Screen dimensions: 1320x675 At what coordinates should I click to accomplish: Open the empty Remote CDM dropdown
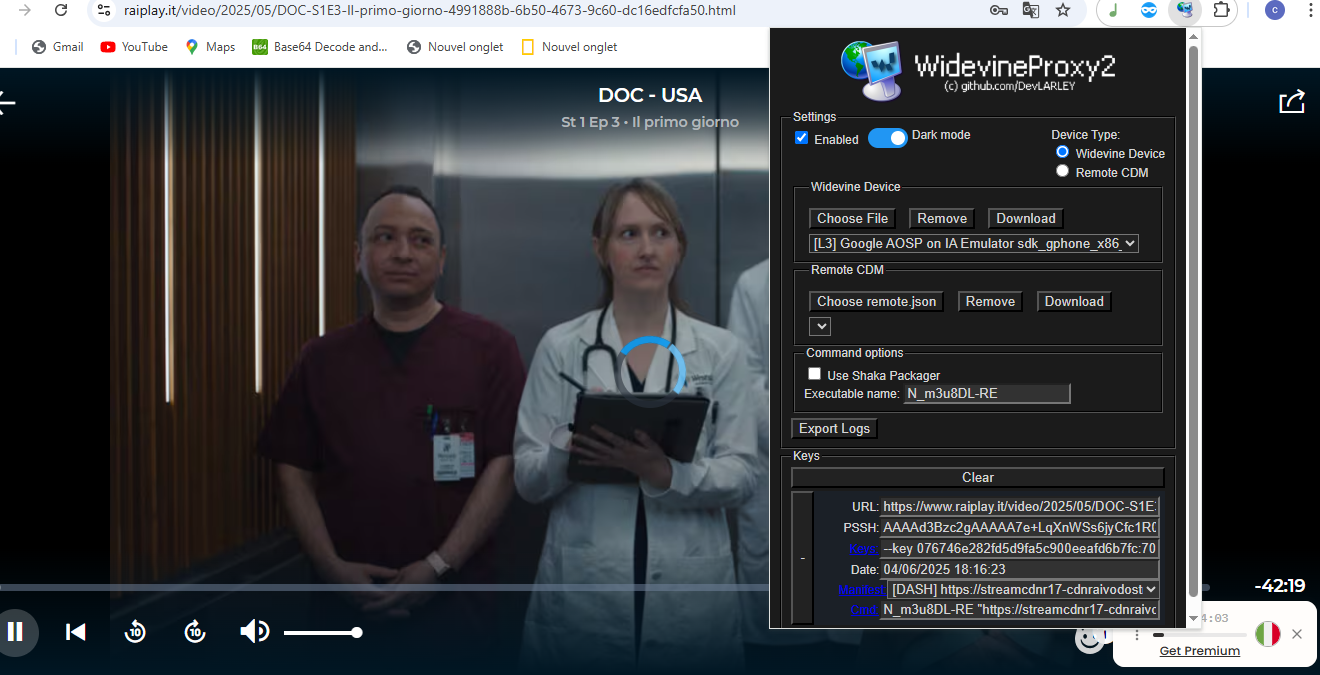pyautogui.click(x=820, y=326)
